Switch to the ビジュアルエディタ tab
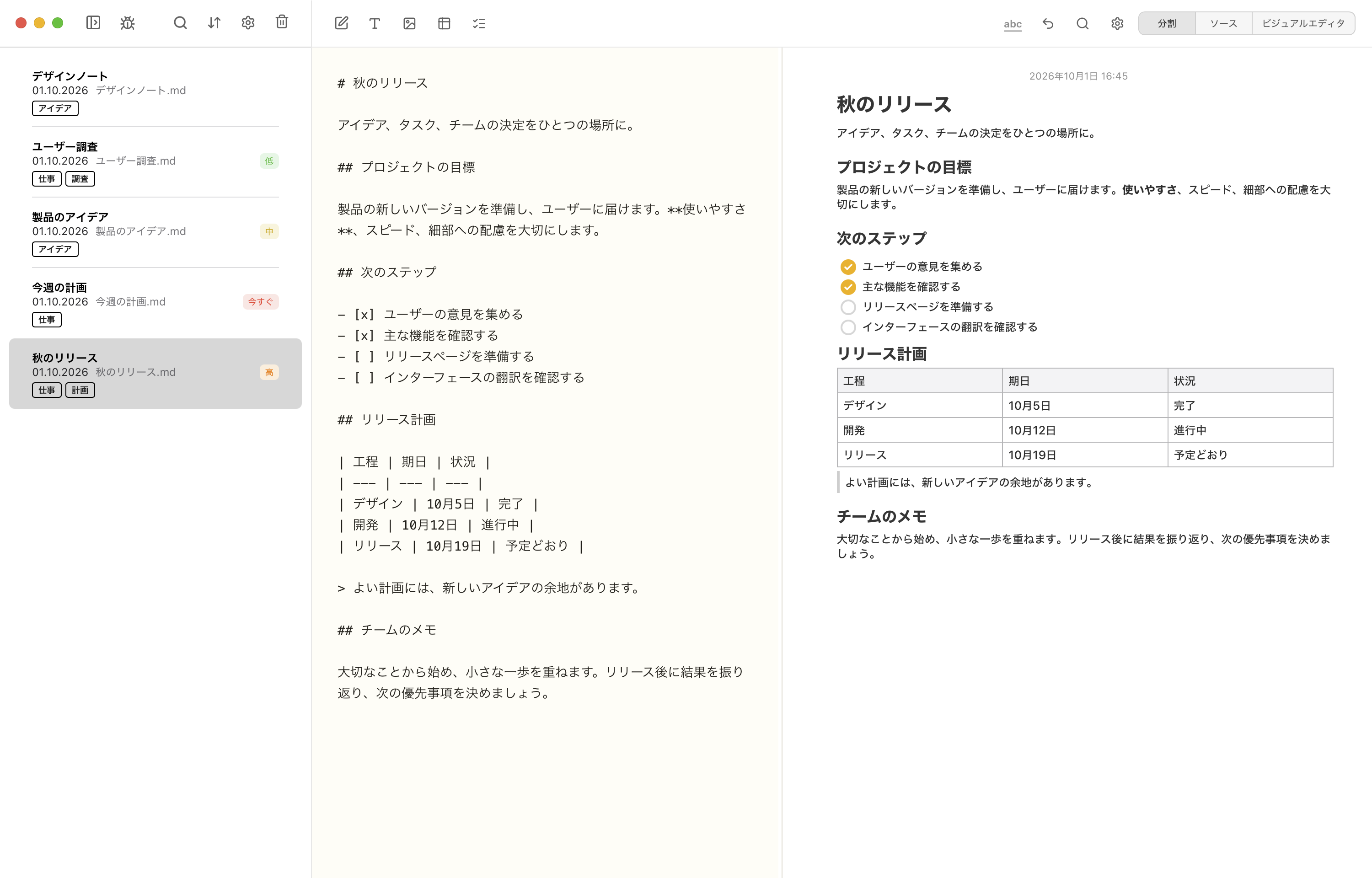Viewport: 1372px width, 878px height. [1303, 23]
